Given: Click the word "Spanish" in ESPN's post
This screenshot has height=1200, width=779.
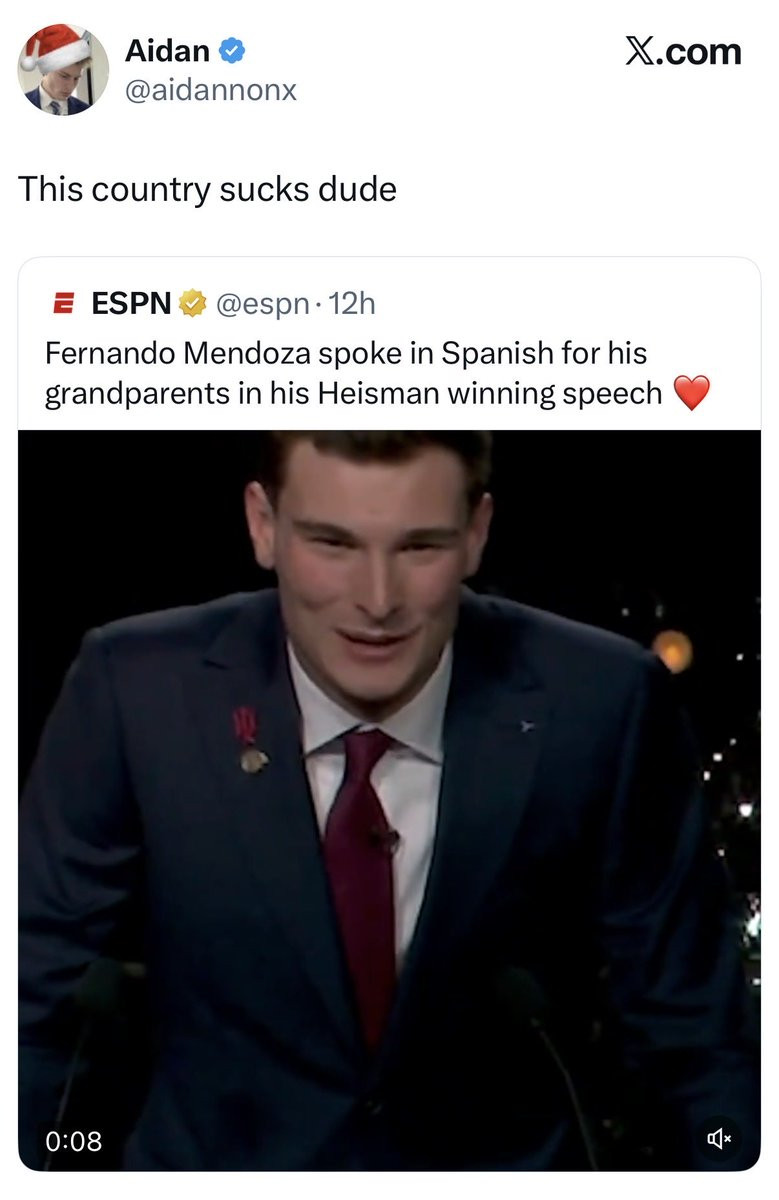Looking at the screenshot, I should pos(495,353).
